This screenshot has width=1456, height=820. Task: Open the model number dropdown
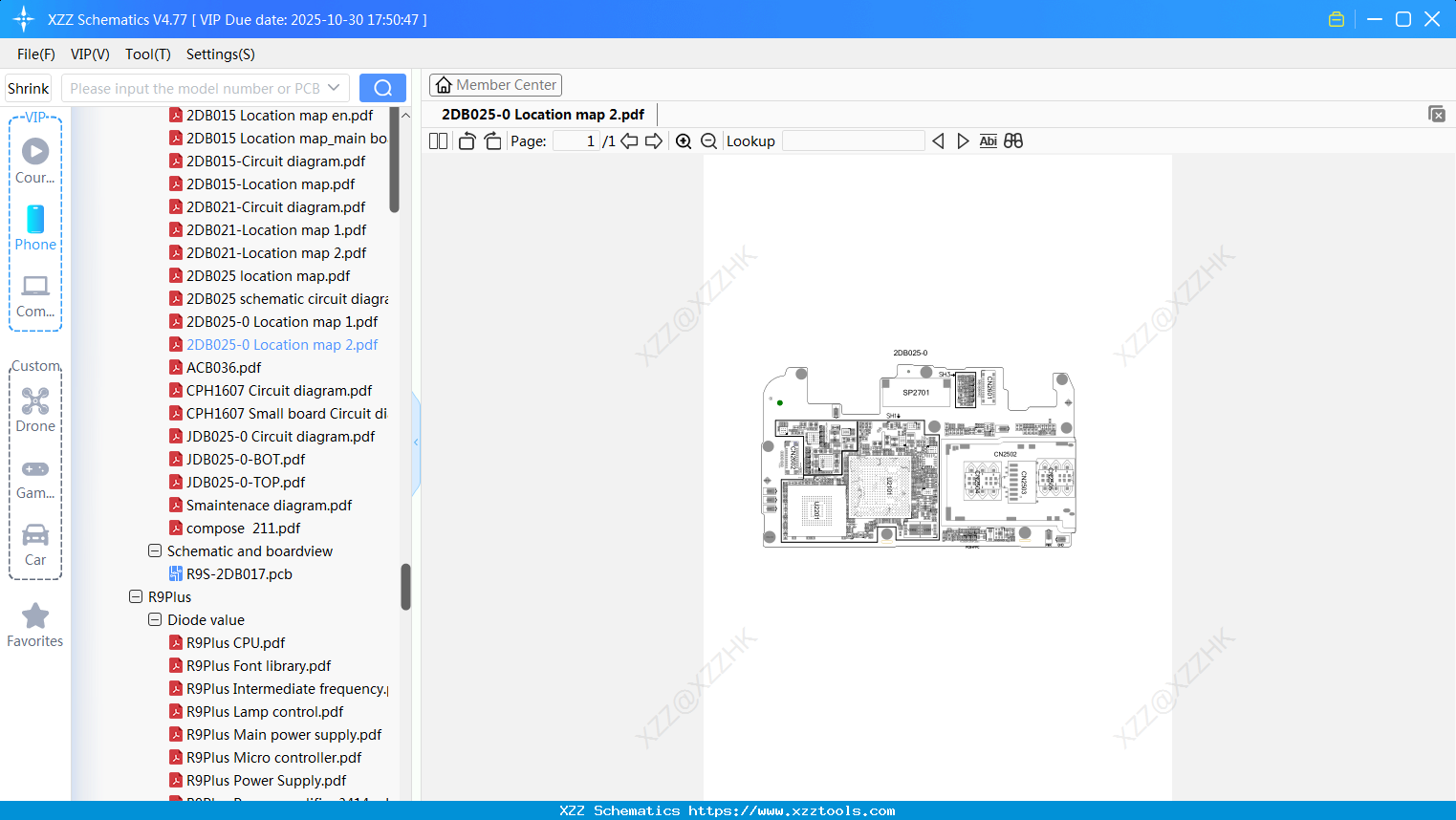[331, 87]
